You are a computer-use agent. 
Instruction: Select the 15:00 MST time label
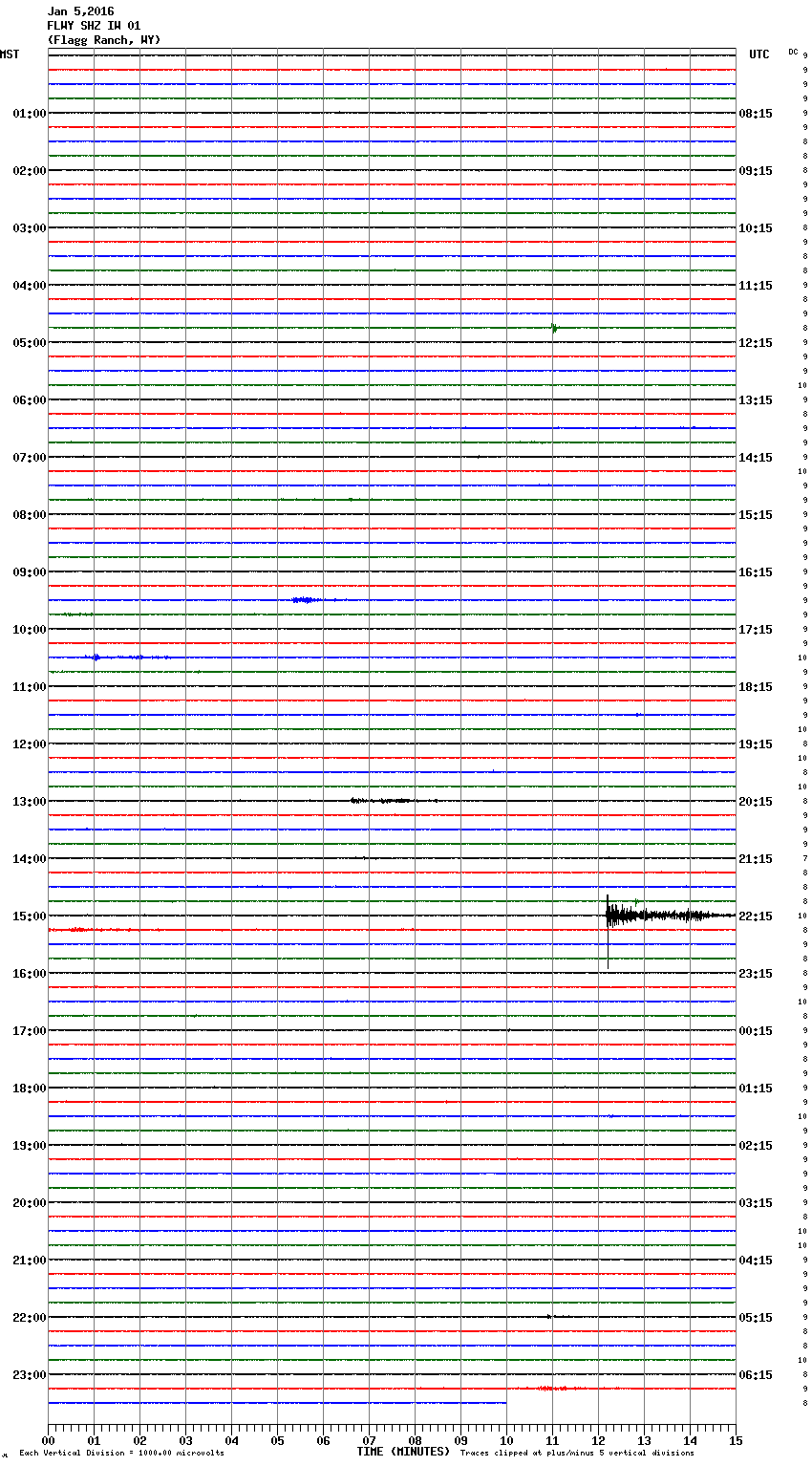pyautogui.click(x=30, y=916)
